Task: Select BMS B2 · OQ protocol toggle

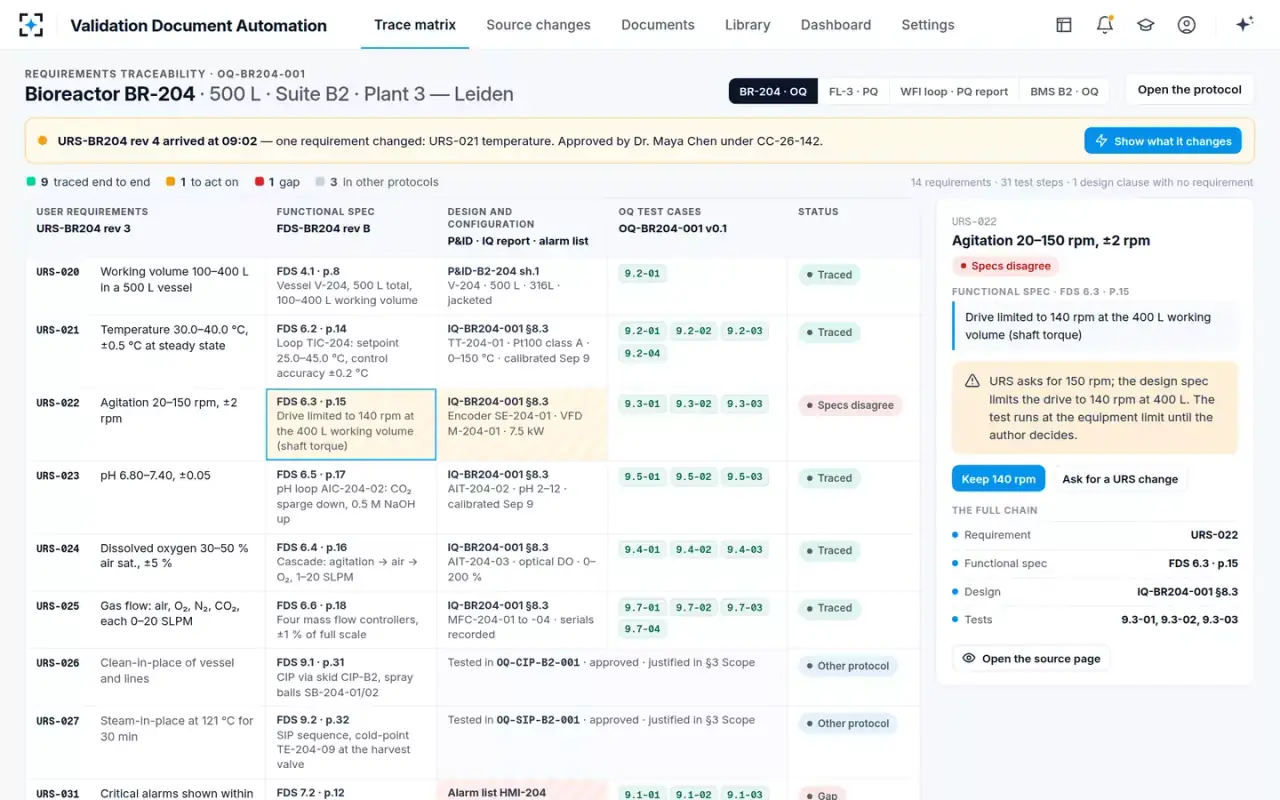Action: tap(1064, 91)
